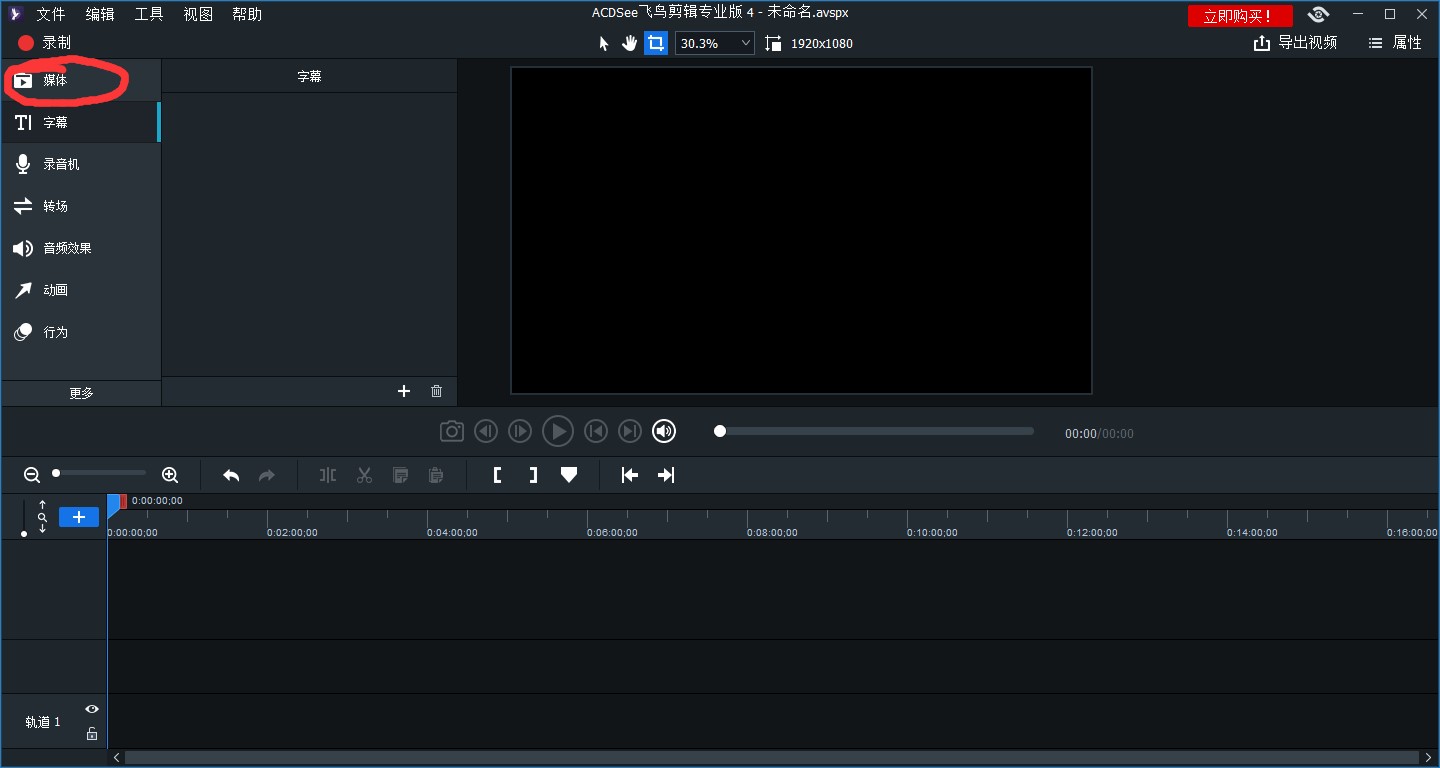Select the hand pan tool

(629, 43)
